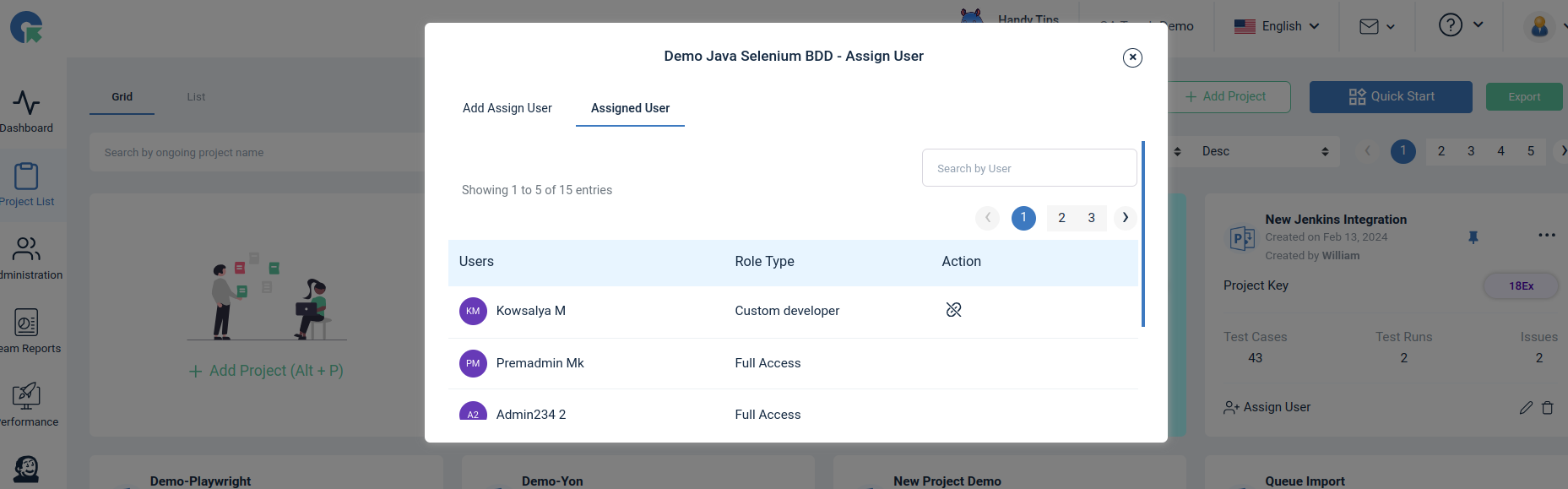This screenshot has height=489, width=1568.
Task: Click the A2 avatar of Admin234 2
Action: click(473, 411)
